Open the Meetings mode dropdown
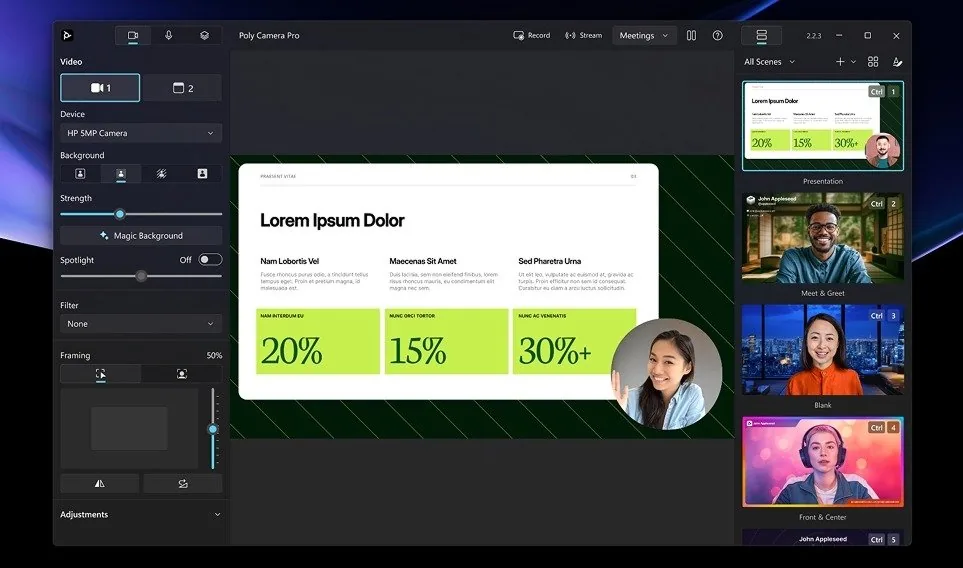963x568 pixels. [644, 36]
